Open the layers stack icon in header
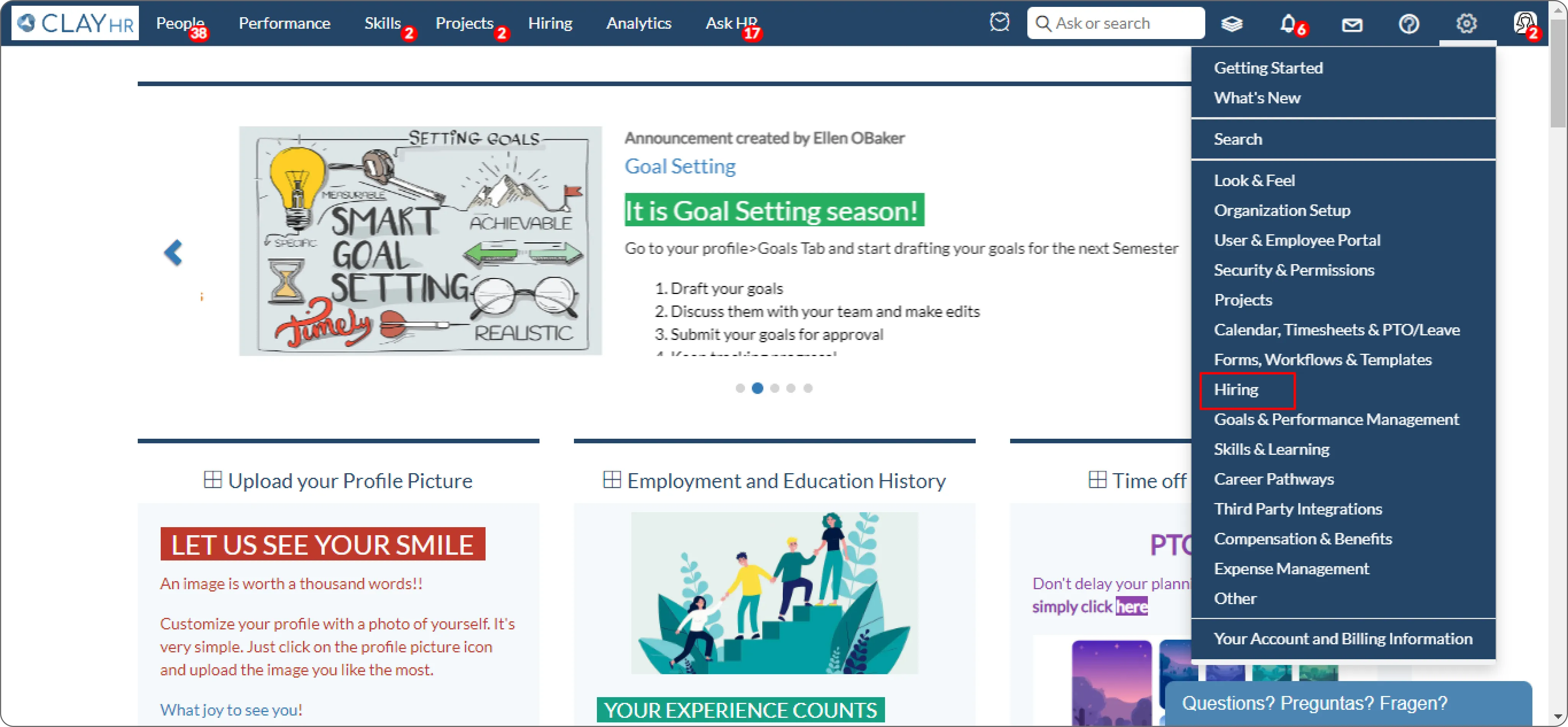Viewport: 1568px width, 727px height. (x=1231, y=24)
